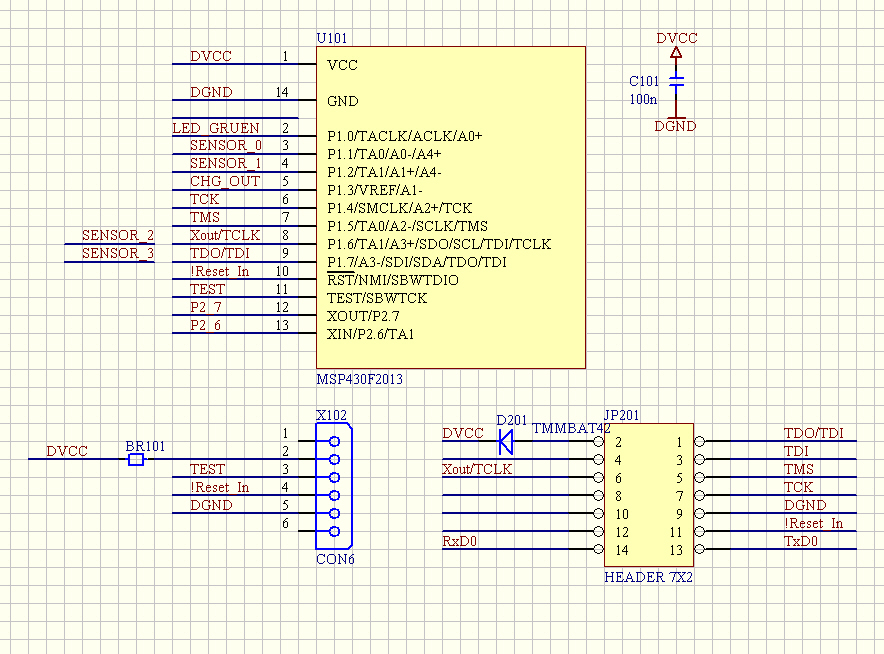Click the DVCC label left of BR101
This screenshot has height=654, width=884.
pyautogui.click(x=67, y=451)
